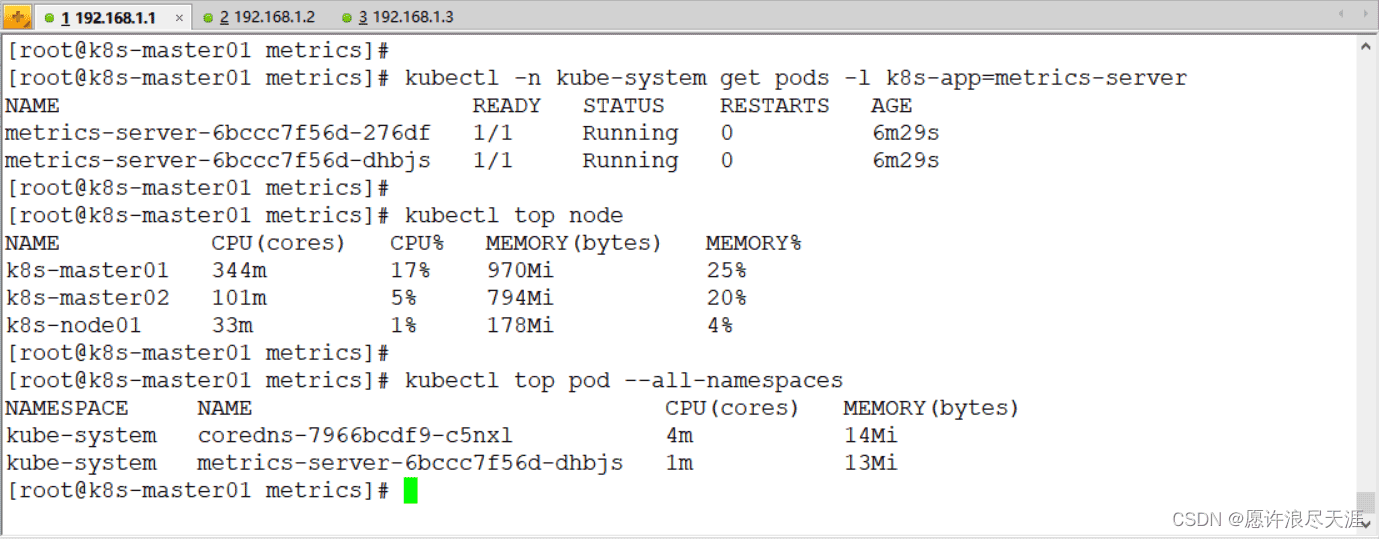Click the terminal scrollbar up arrow
This screenshot has width=1379, height=539.
click(x=1366, y=46)
